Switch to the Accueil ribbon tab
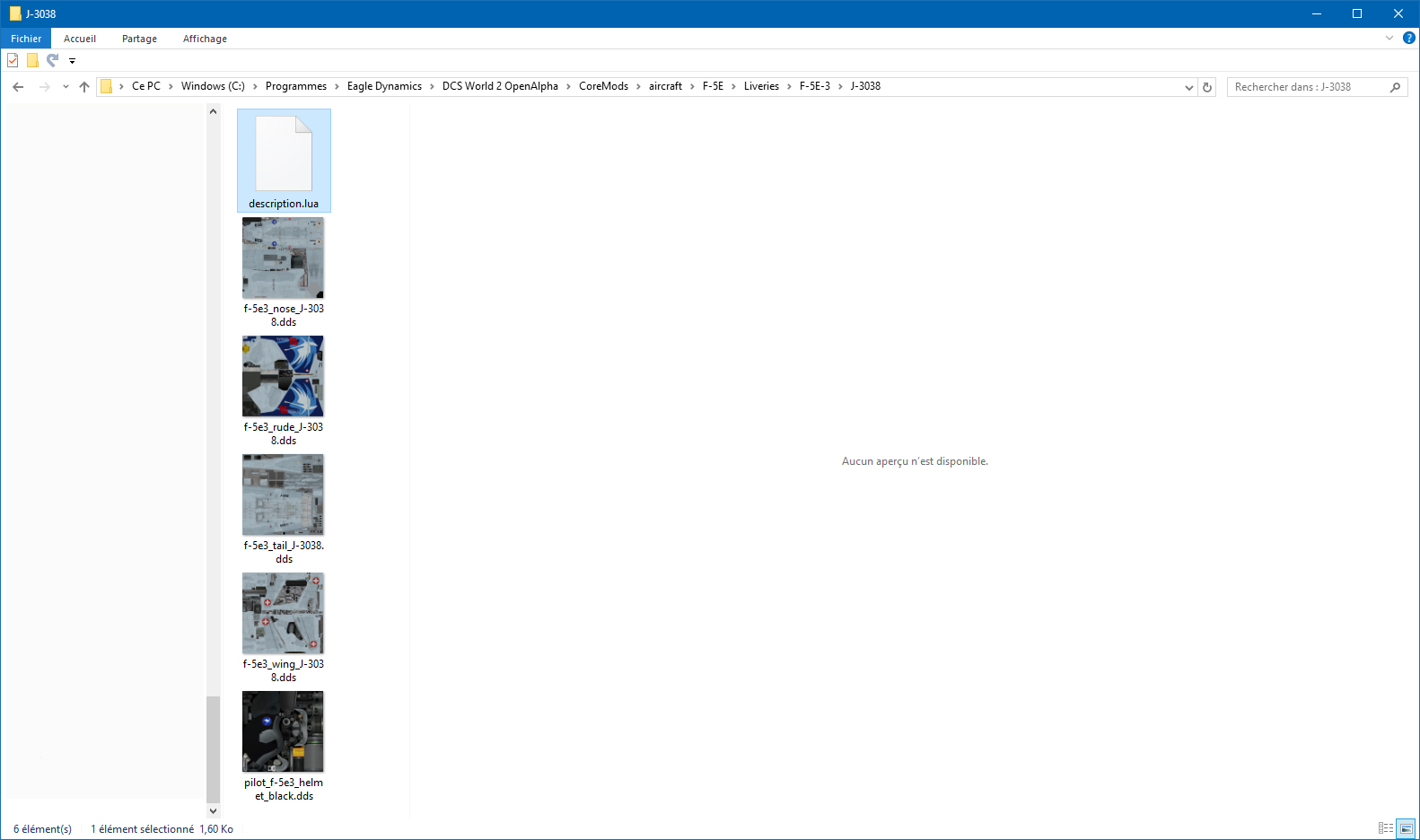This screenshot has width=1420, height=840. tap(80, 39)
